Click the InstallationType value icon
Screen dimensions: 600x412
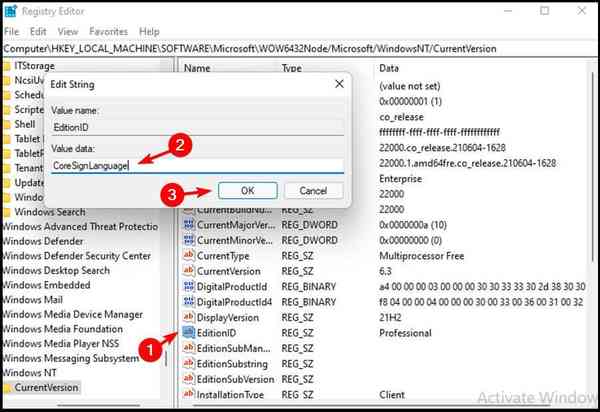tap(189, 394)
